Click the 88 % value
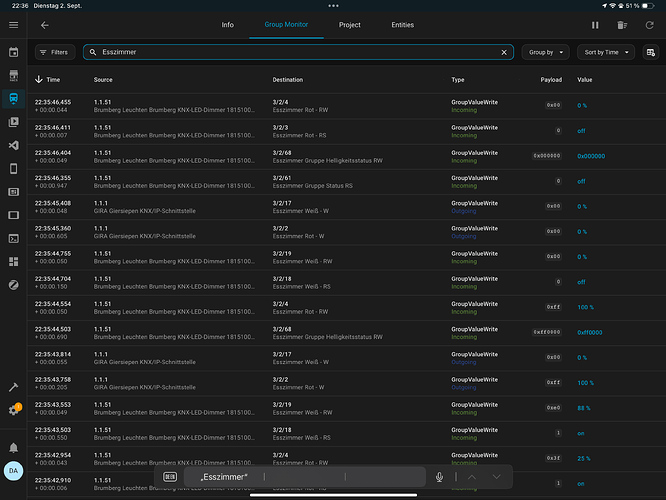 584,408
